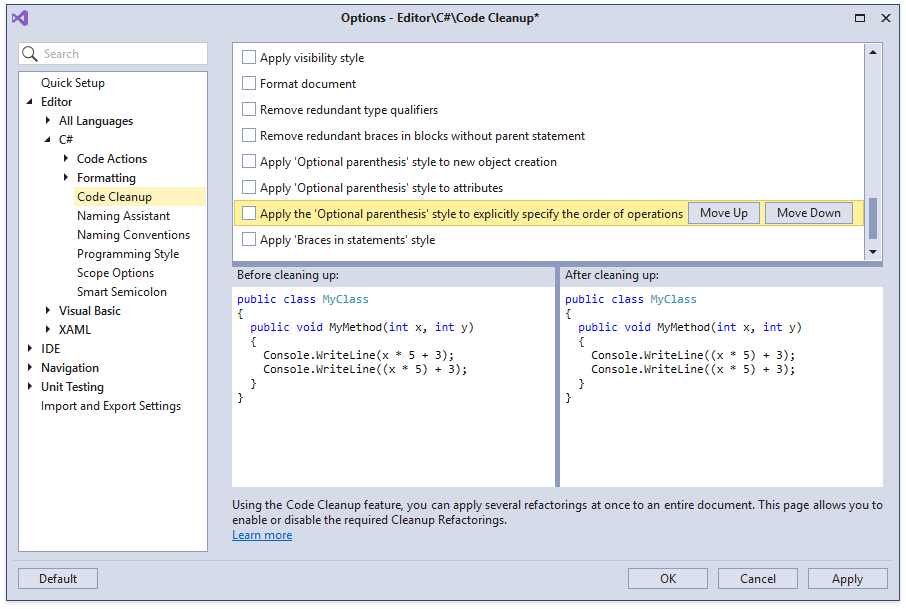Enable 'Apply visibility style' checkbox
Viewport: 906px width, 609px height.
click(249, 58)
